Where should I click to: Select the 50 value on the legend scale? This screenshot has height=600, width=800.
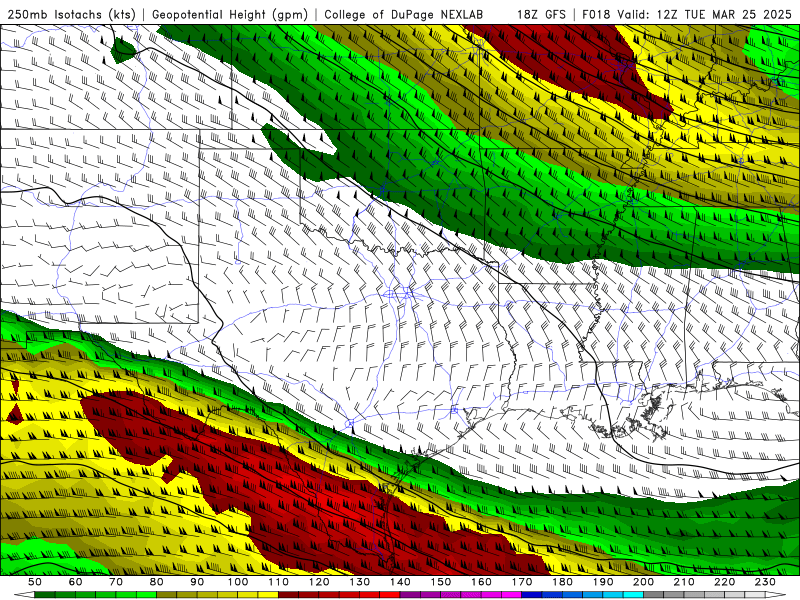click(x=35, y=582)
